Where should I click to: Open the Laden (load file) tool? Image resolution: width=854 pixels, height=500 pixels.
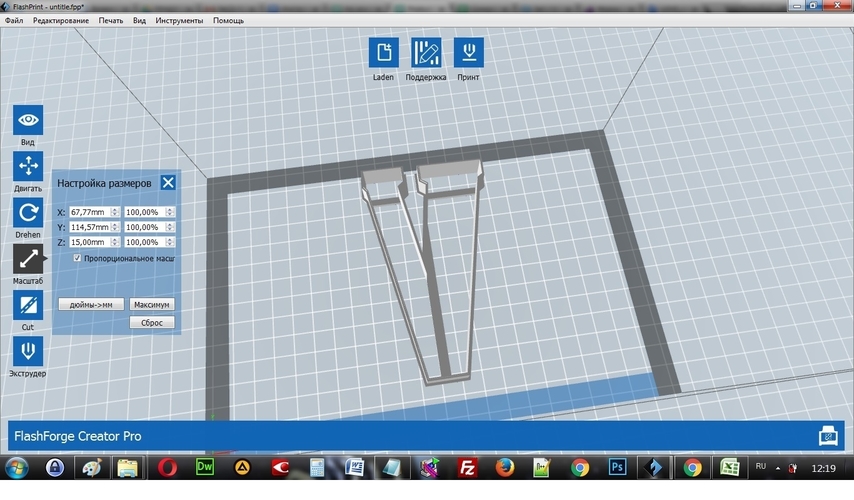pos(383,52)
